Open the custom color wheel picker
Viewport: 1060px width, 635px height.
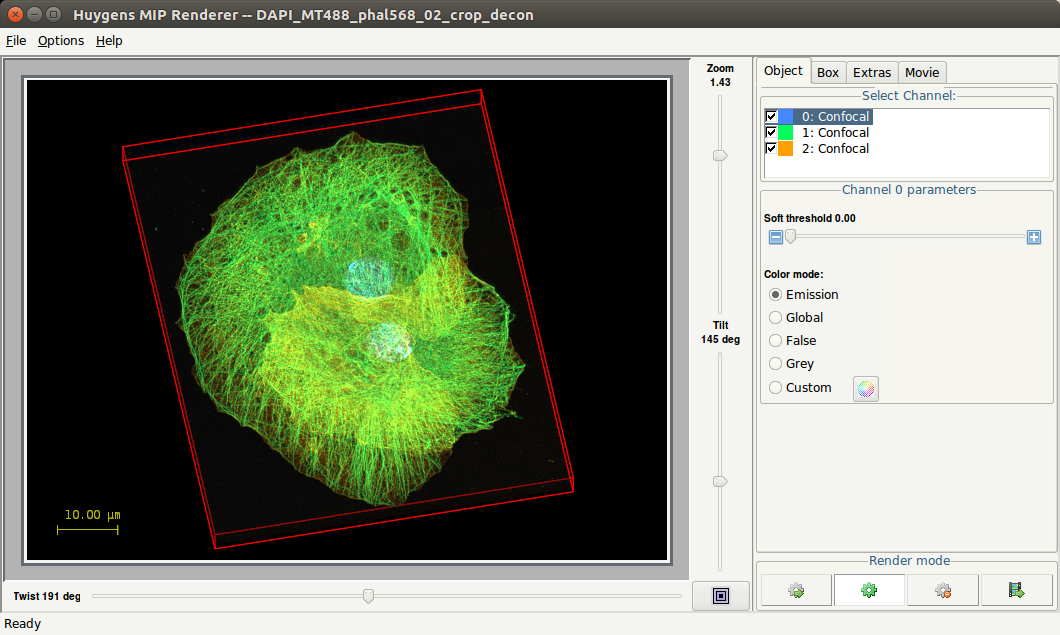pyautogui.click(x=866, y=389)
